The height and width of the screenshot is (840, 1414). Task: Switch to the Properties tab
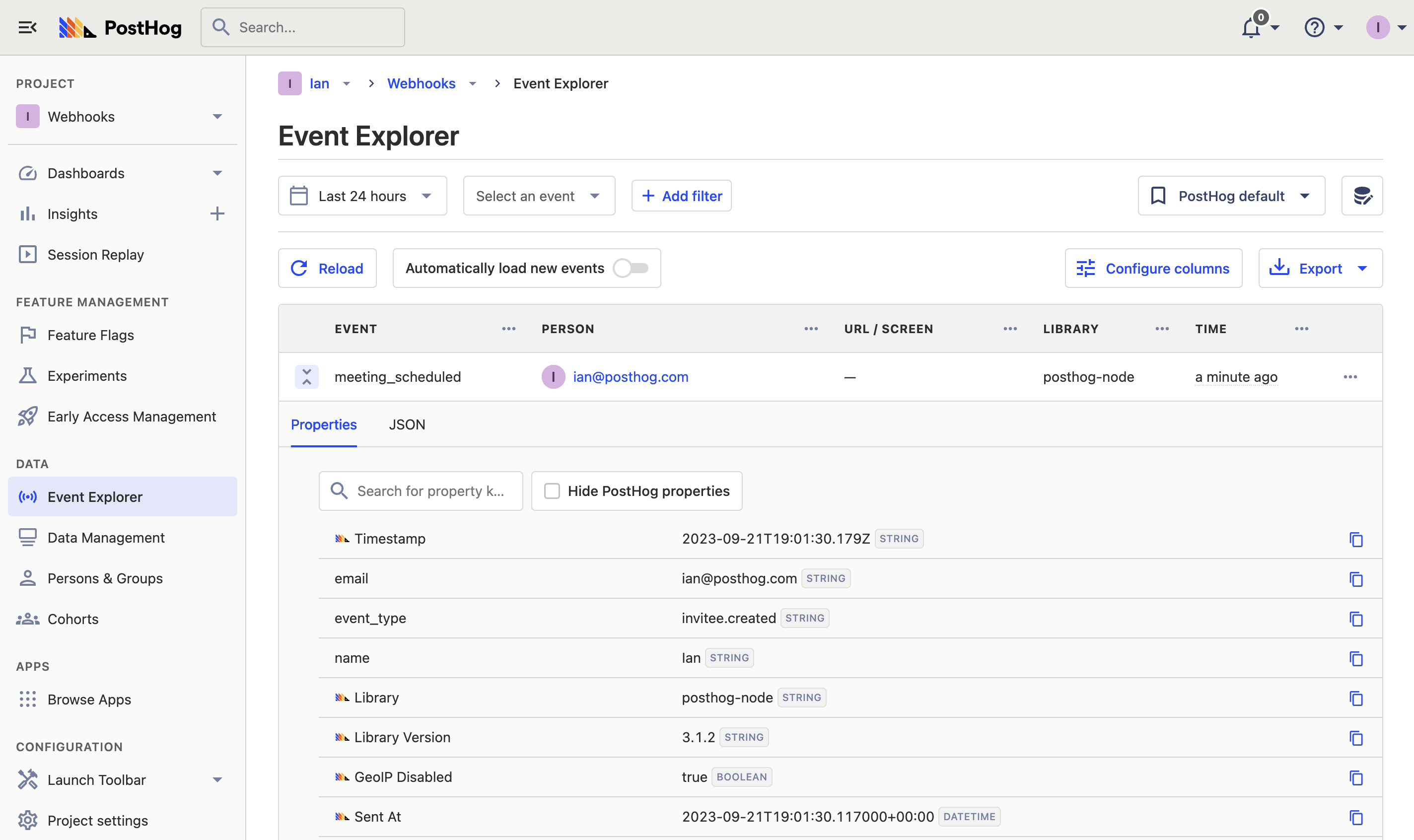[324, 424]
